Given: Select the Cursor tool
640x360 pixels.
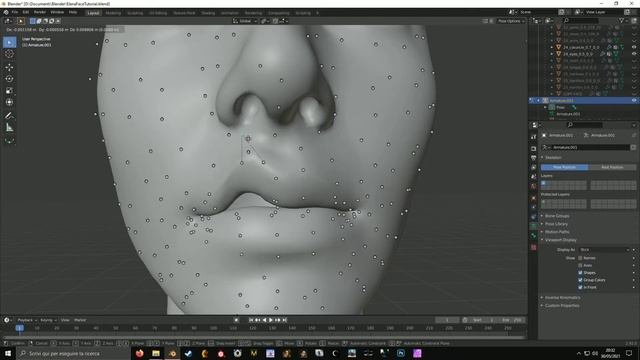Looking at the screenshot, I should 9,54.
